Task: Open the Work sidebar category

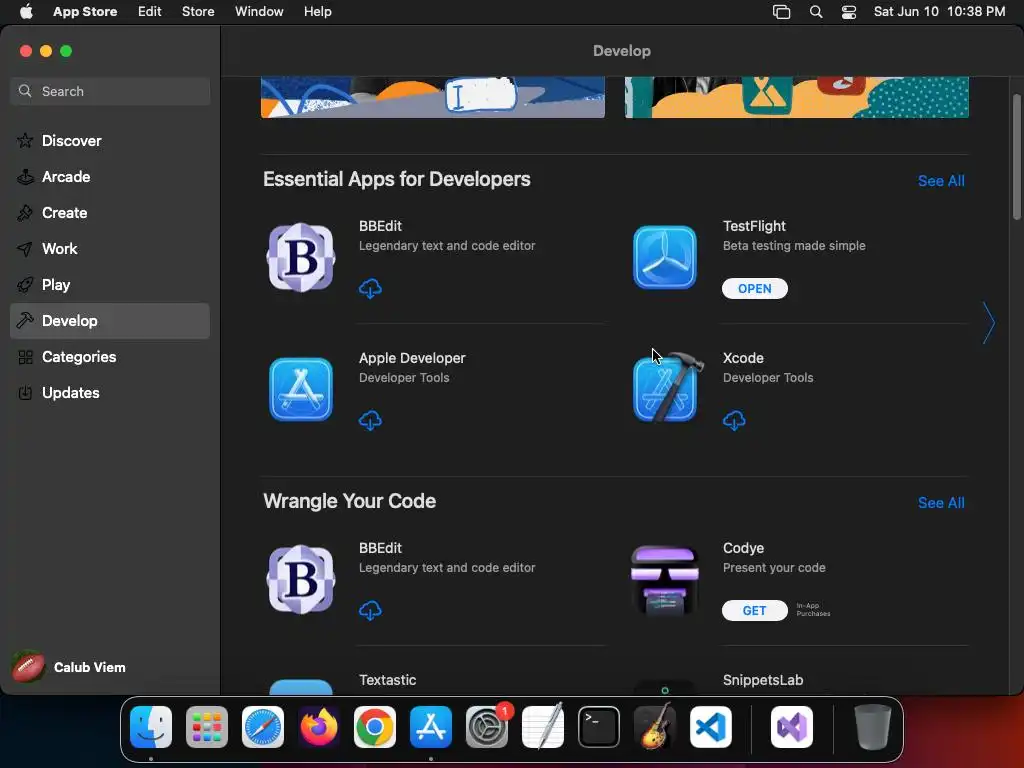Action: pos(110,248)
